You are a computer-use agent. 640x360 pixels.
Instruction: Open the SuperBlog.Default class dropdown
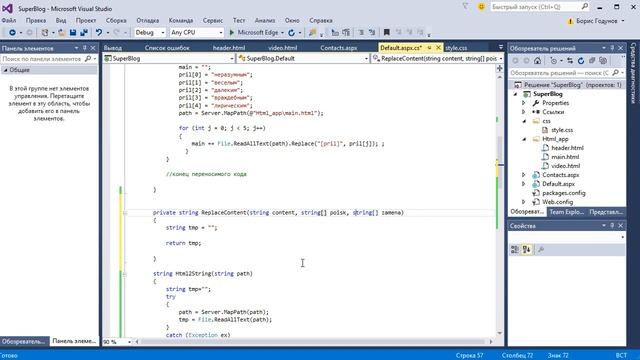[366, 59]
